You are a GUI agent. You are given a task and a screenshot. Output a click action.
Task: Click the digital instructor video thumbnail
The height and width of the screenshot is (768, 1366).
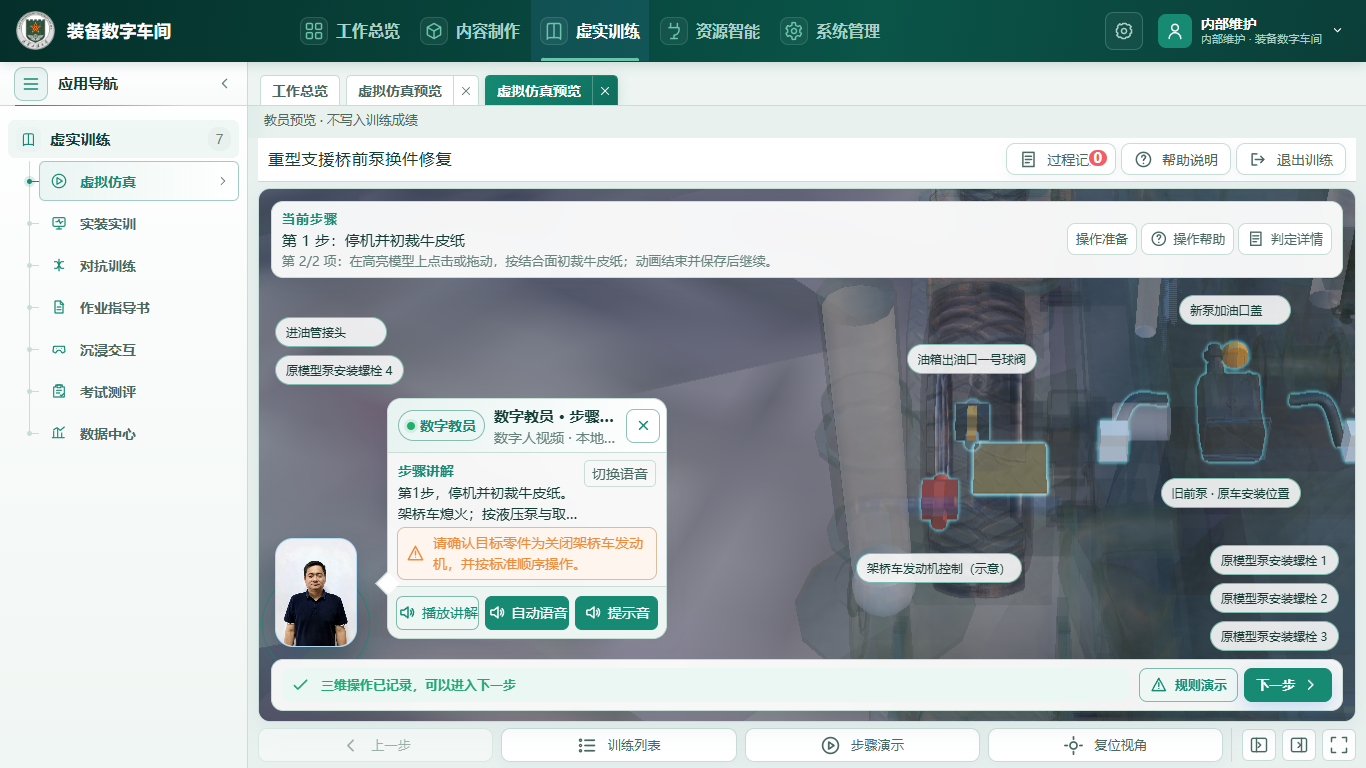point(316,593)
